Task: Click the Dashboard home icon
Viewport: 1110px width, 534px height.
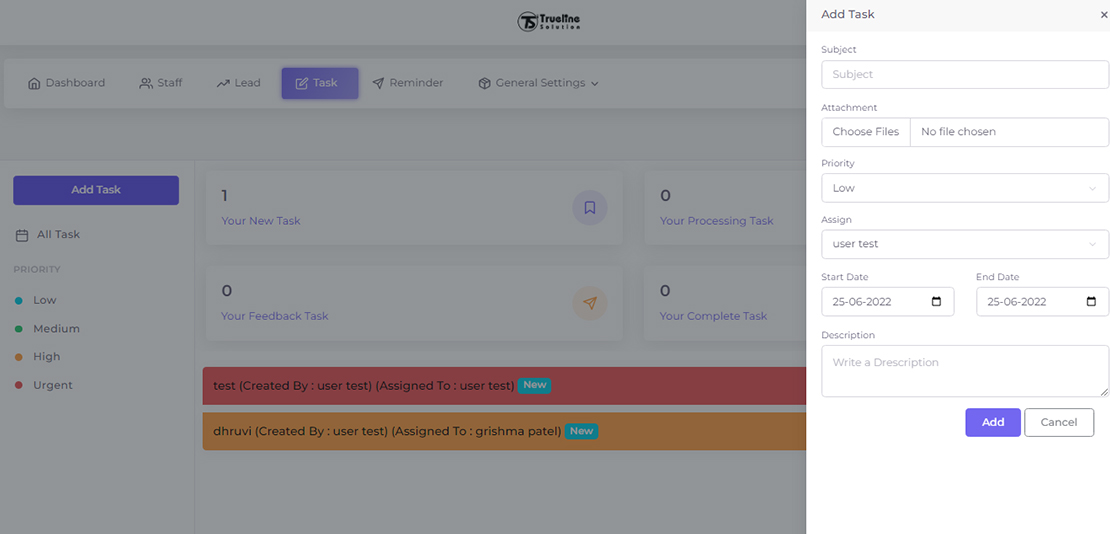Action: click(34, 84)
